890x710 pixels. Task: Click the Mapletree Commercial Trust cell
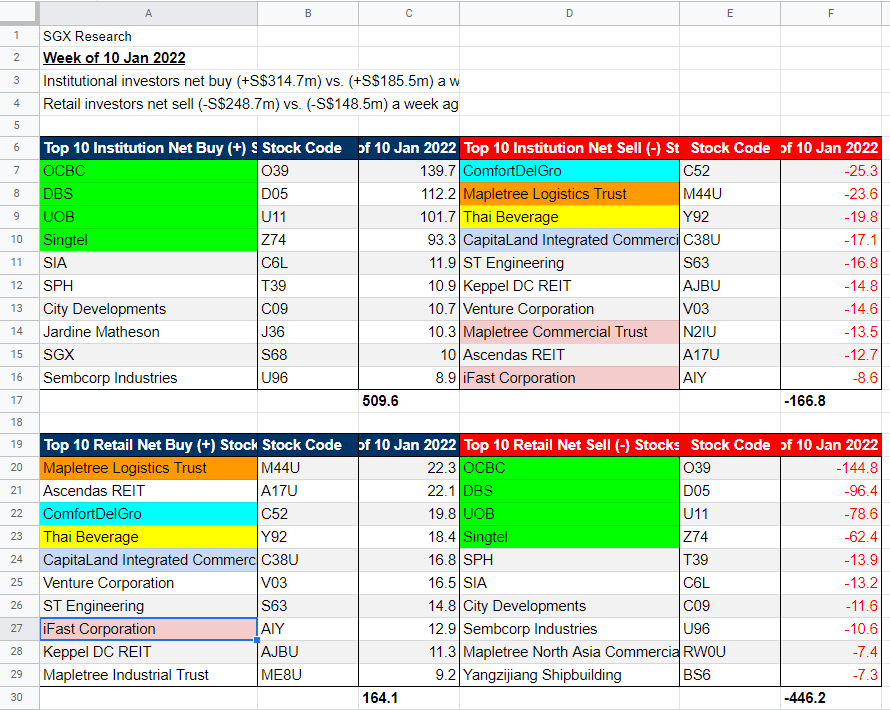pyautogui.click(x=569, y=332)
